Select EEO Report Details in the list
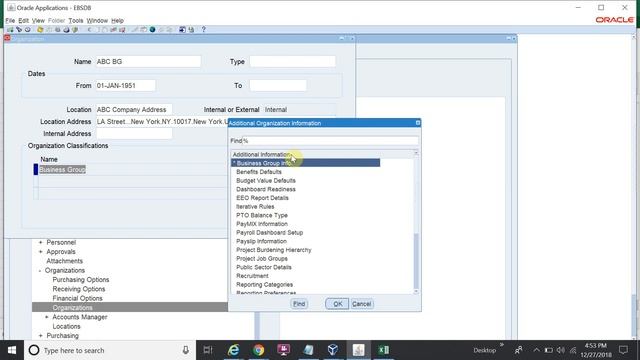The image size is (640, 360). click(262, 198)
